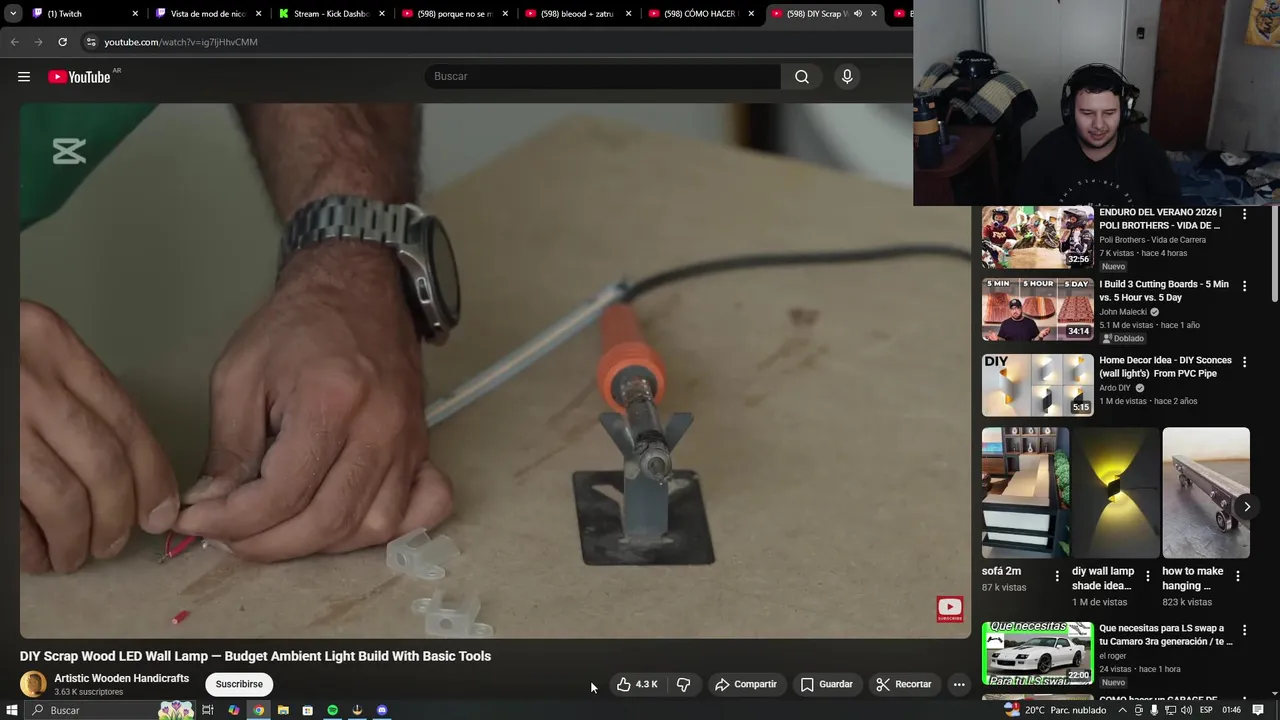Open John Malecki channel name
Screen dimensions: 1280x720
click(x=1123, y=312)
